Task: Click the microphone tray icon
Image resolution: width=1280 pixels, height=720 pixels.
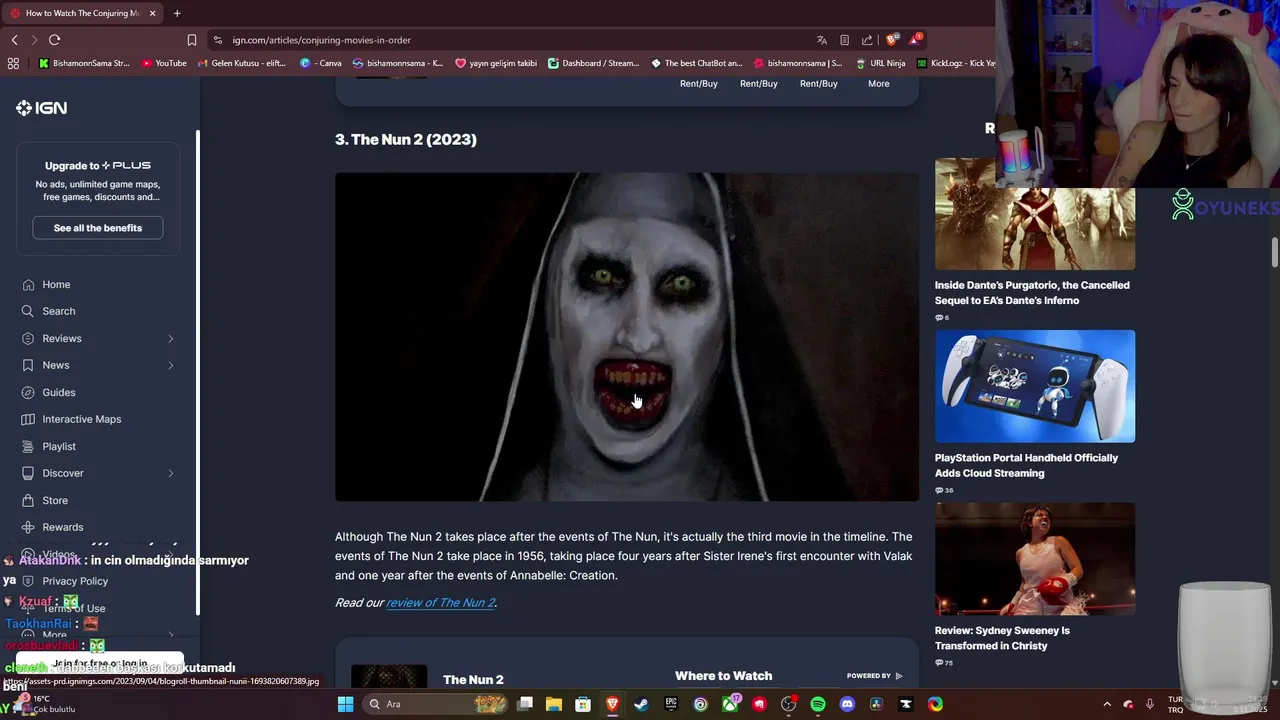Action: (1150, 704)
